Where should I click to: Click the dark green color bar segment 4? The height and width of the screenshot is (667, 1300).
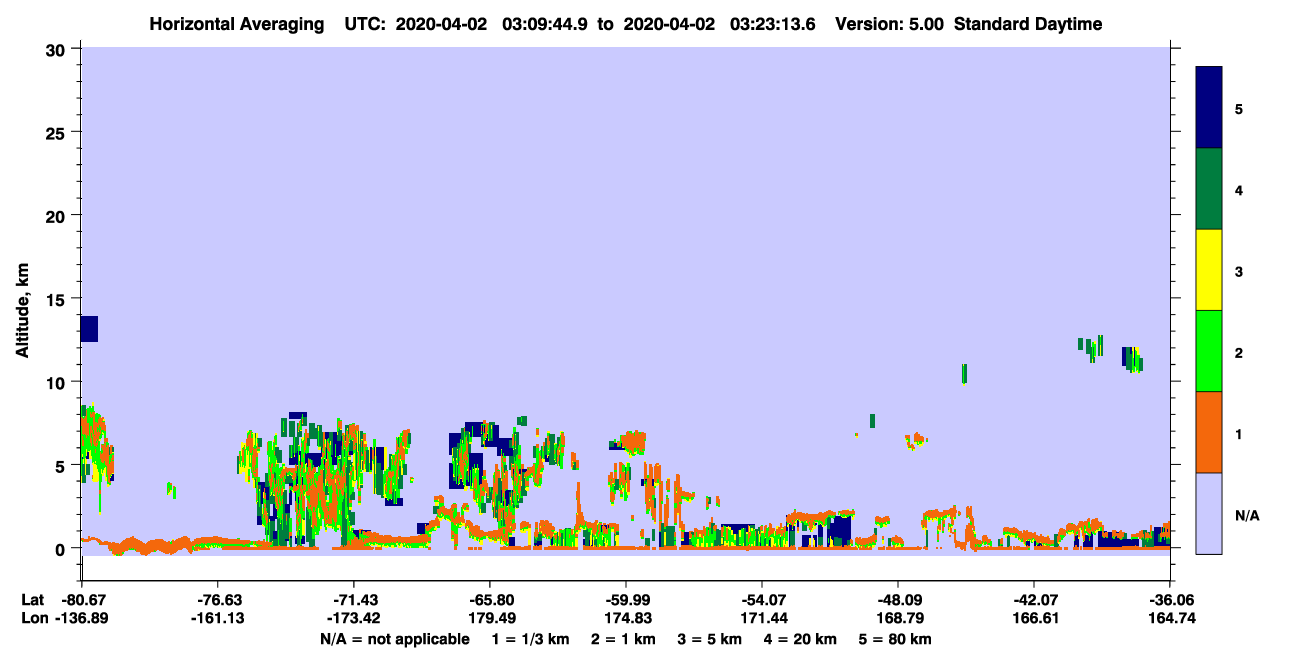1209,189
